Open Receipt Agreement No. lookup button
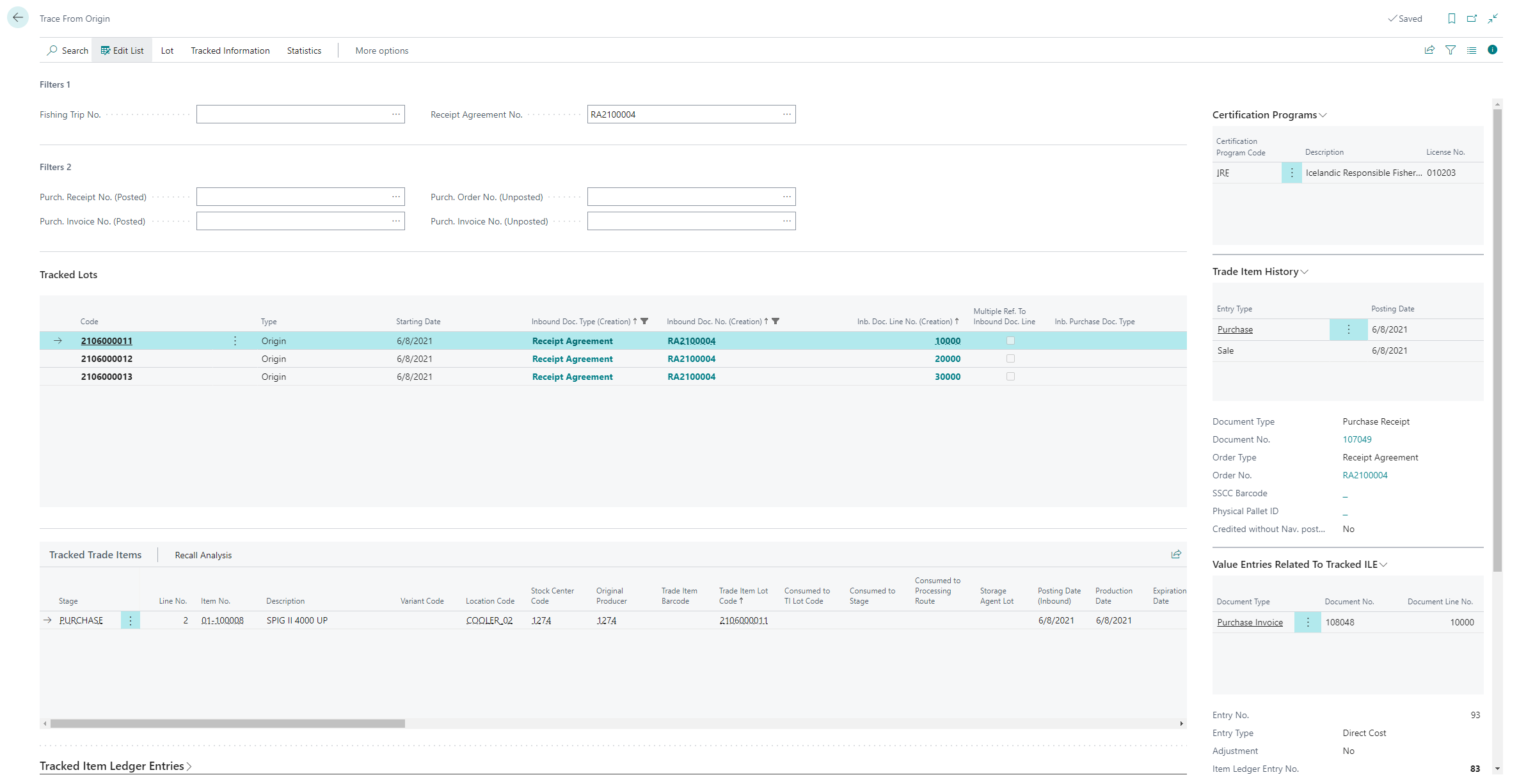The image size is (1519, 784). (x=786, y=114)
